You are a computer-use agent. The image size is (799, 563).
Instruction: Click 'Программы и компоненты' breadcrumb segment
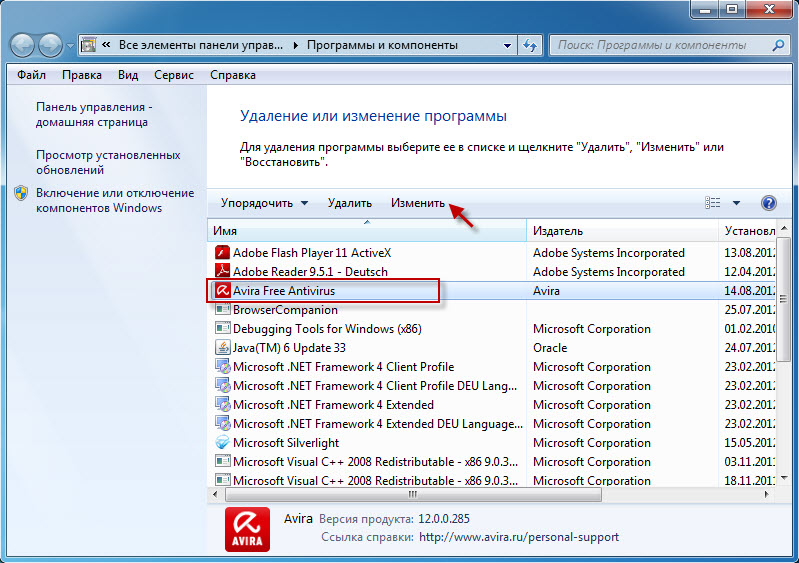click(382, 45)
